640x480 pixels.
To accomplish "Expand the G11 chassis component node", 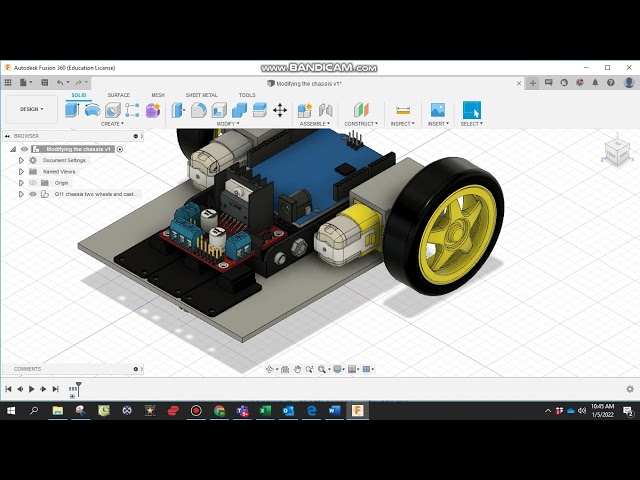I will coord(21,194).
